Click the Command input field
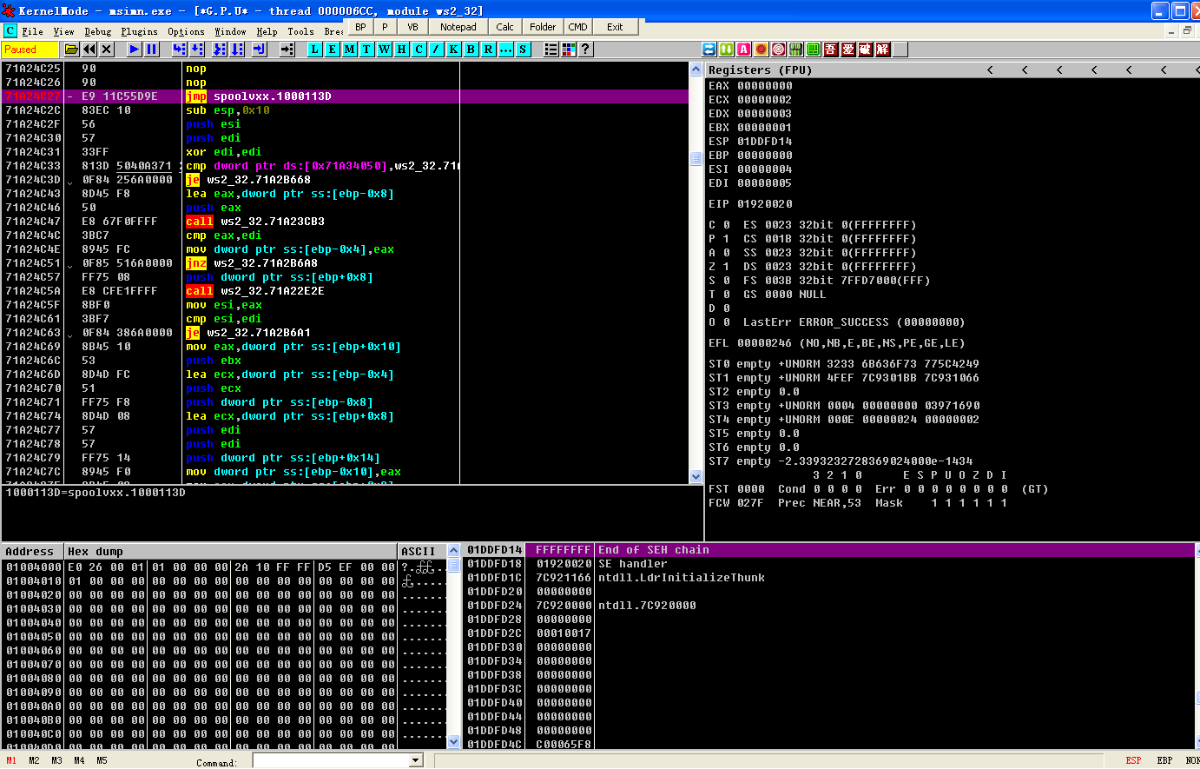The width and height of the screenshot is (1200, 769). click(331, 761)
